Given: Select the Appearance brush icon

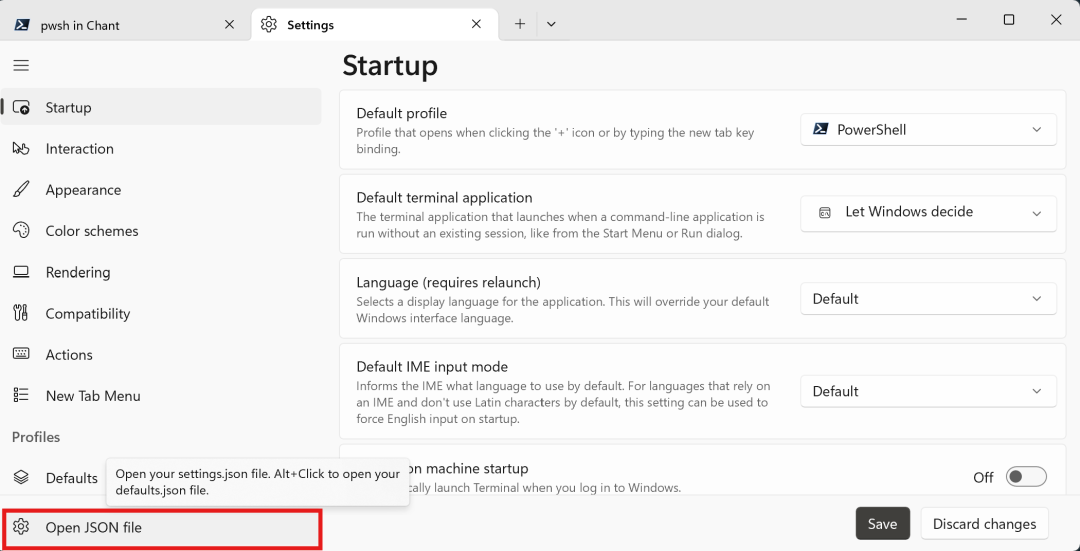Looking at the screenshot, I should click(x=21, y=190).
